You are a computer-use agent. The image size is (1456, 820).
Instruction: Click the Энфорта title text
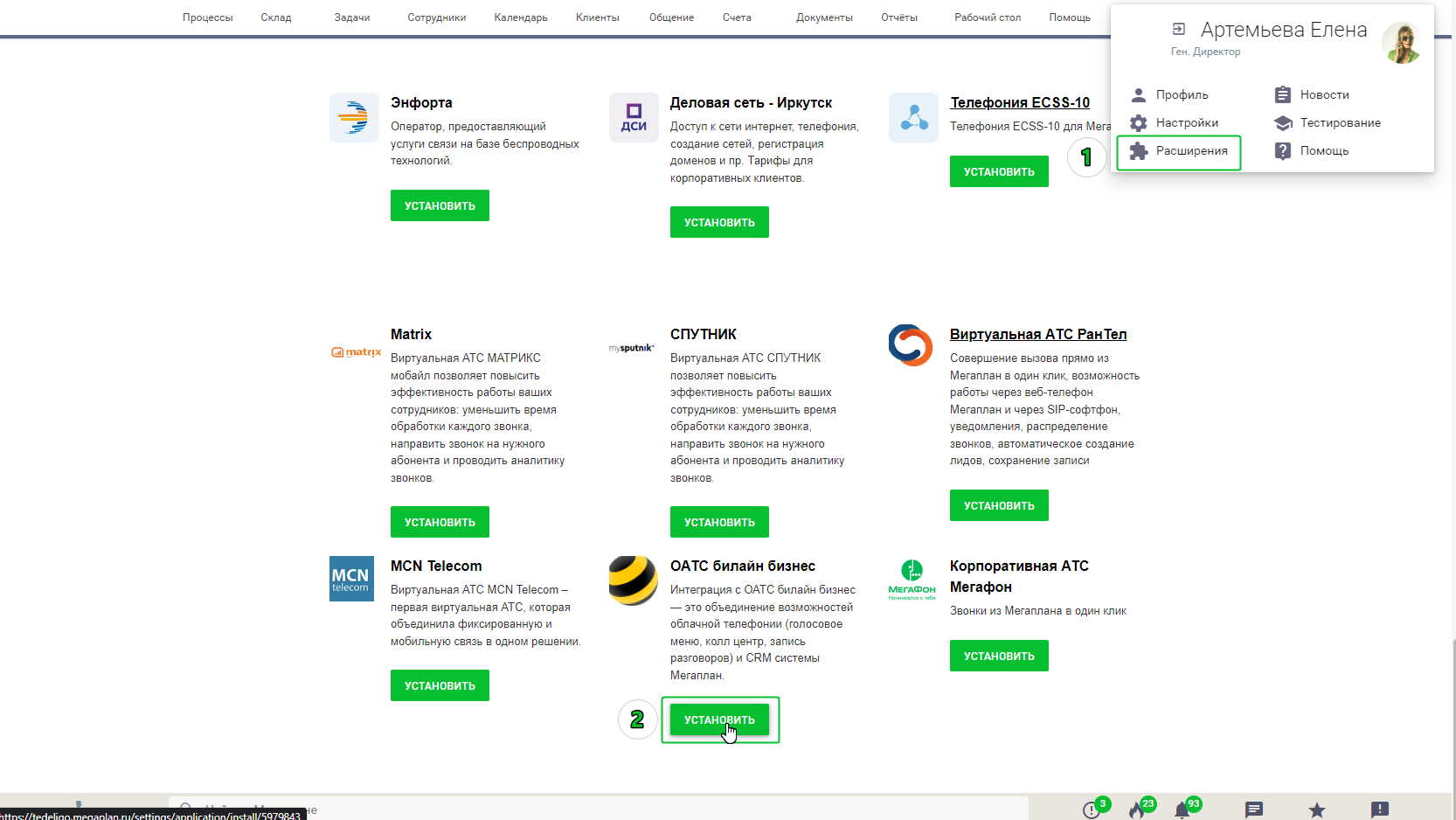(421, 102)
